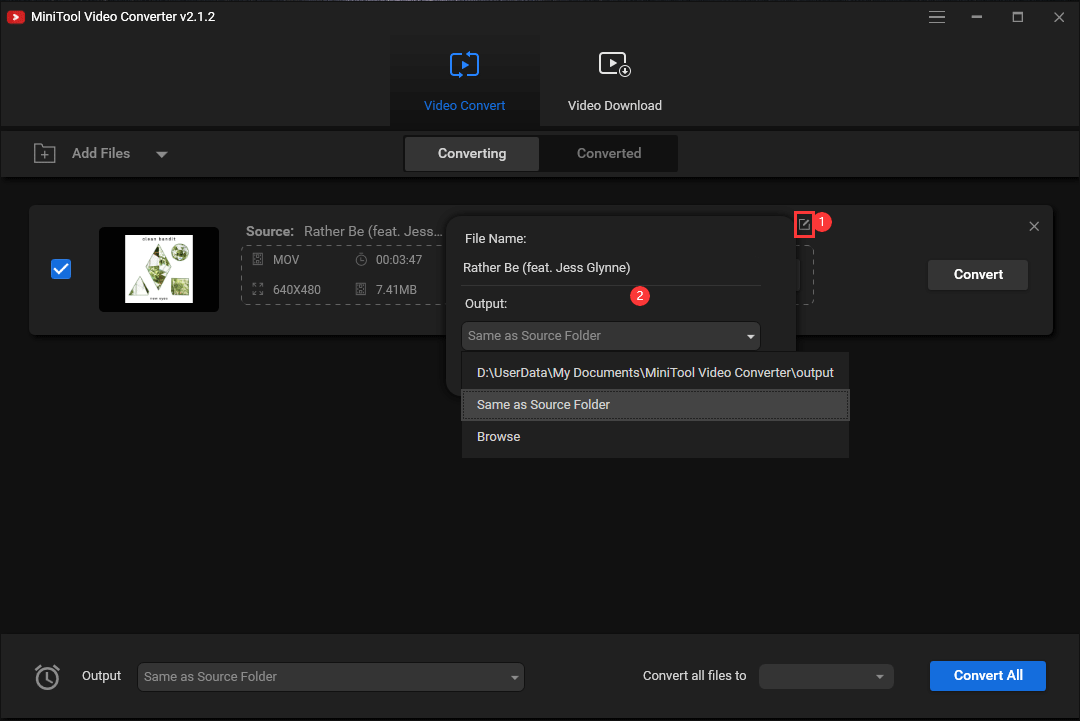Choose Same as Source Folder option

pyautogui.click(x=655, y=405)
